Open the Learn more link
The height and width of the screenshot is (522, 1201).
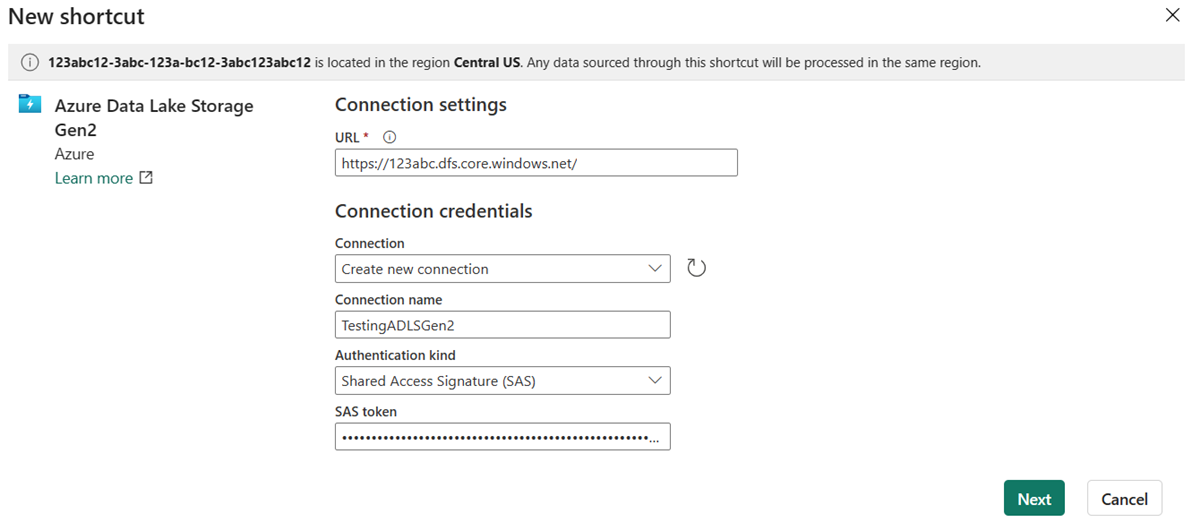[x=94, y=178]
